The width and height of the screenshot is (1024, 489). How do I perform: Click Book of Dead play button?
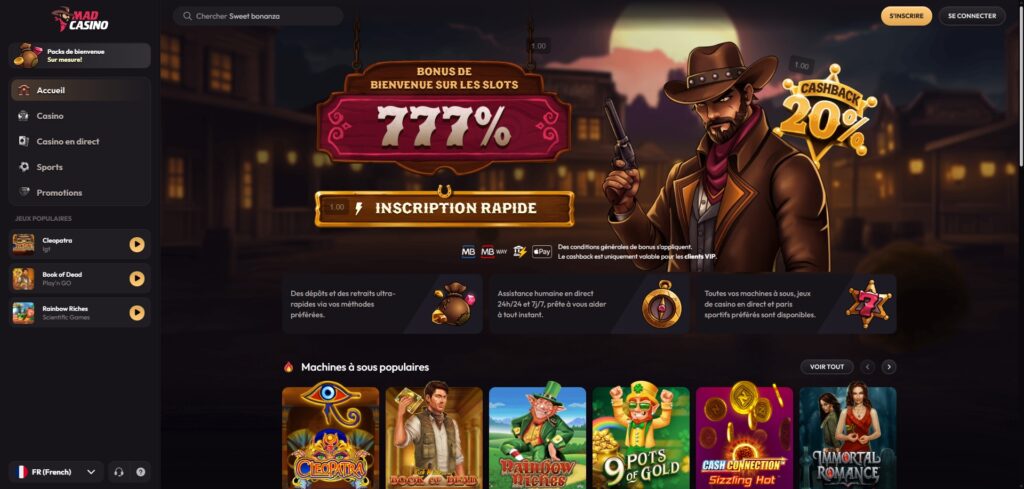136,279
